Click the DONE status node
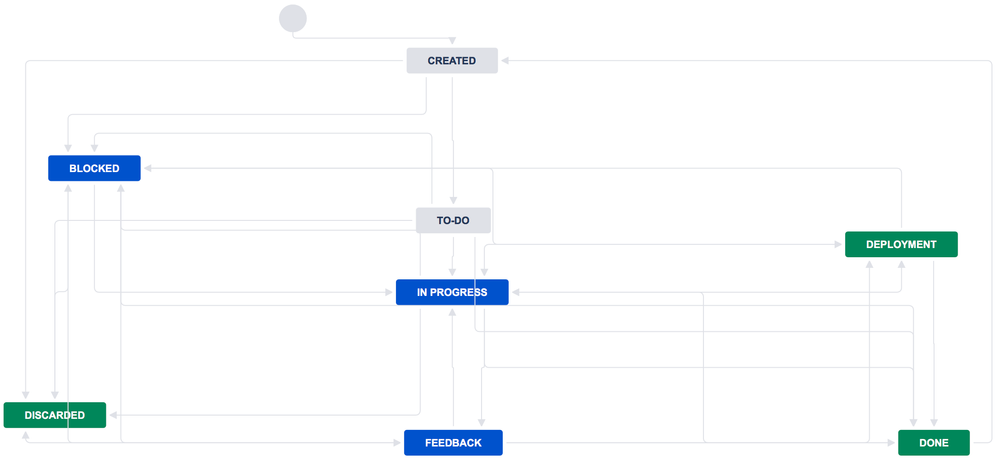Image resolution: width=999 pixels, height=474 pixels. coord(933,443)
